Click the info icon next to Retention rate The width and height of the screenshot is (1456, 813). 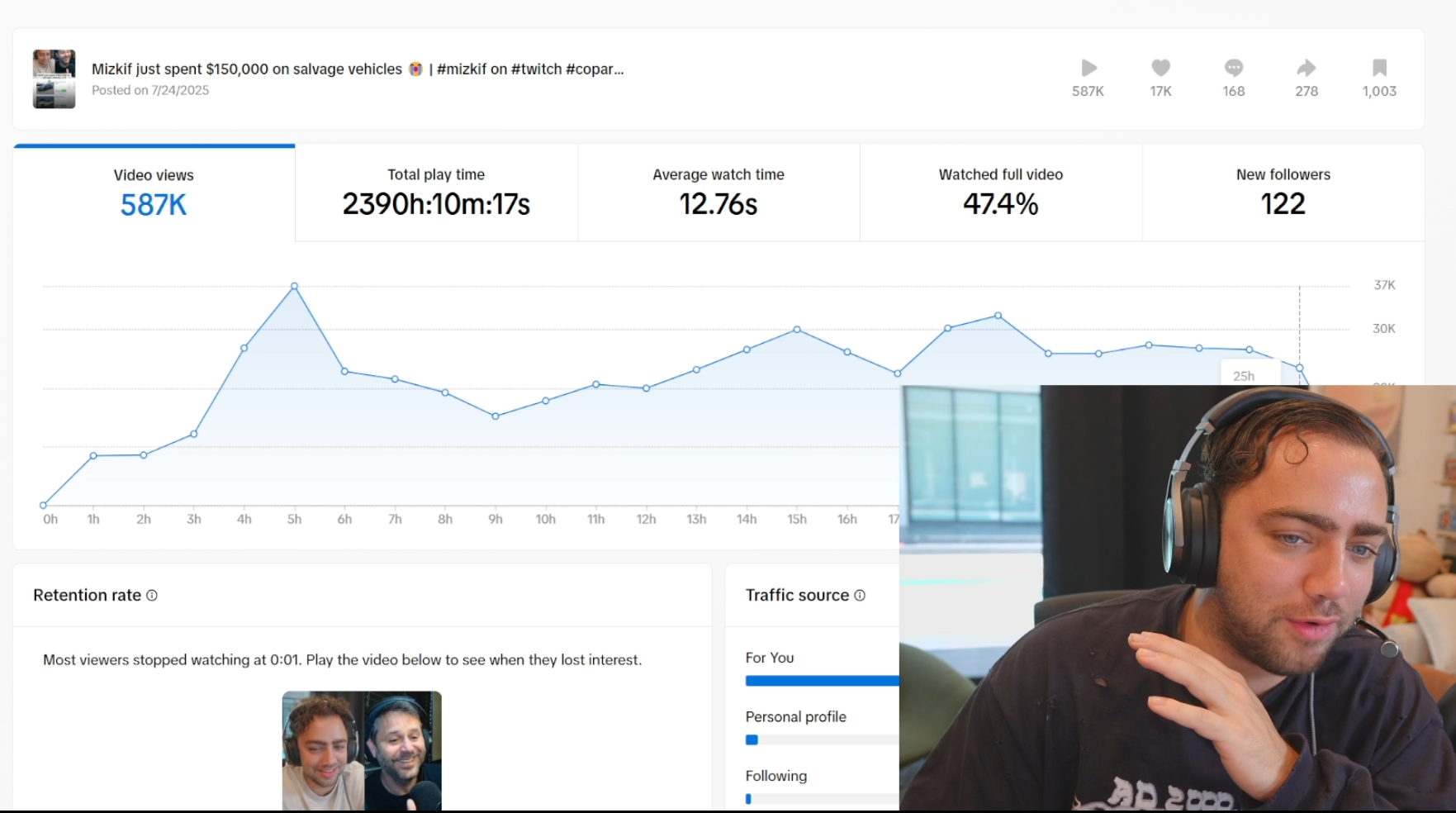(152, 595)
